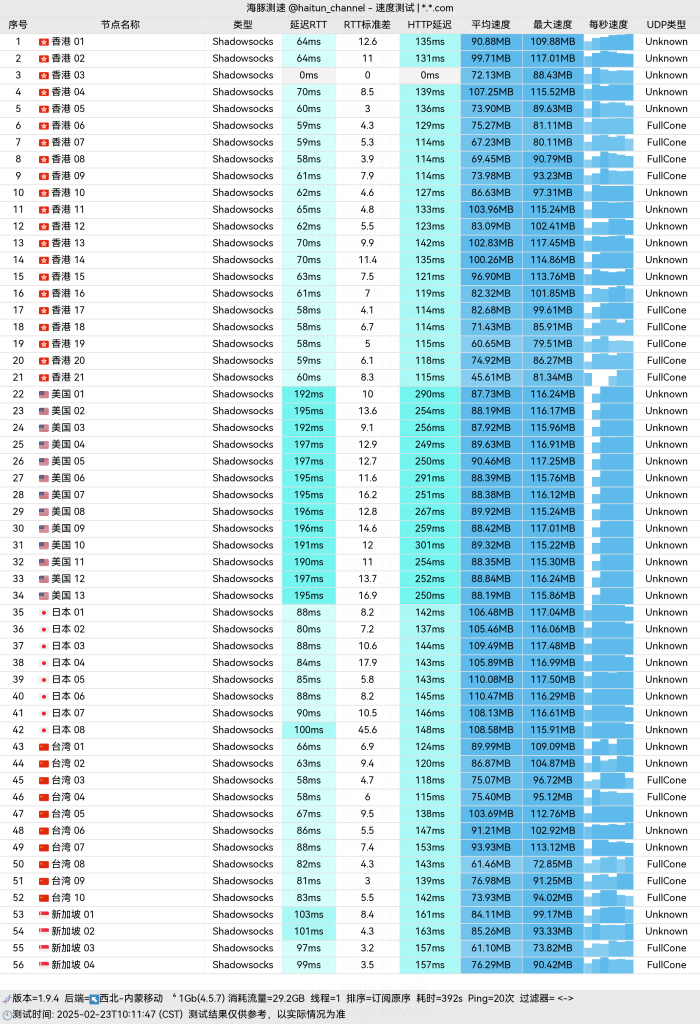Click the 节点名称 column header
The width and height of the screenshot is (700, 1024).
point(120,25)
